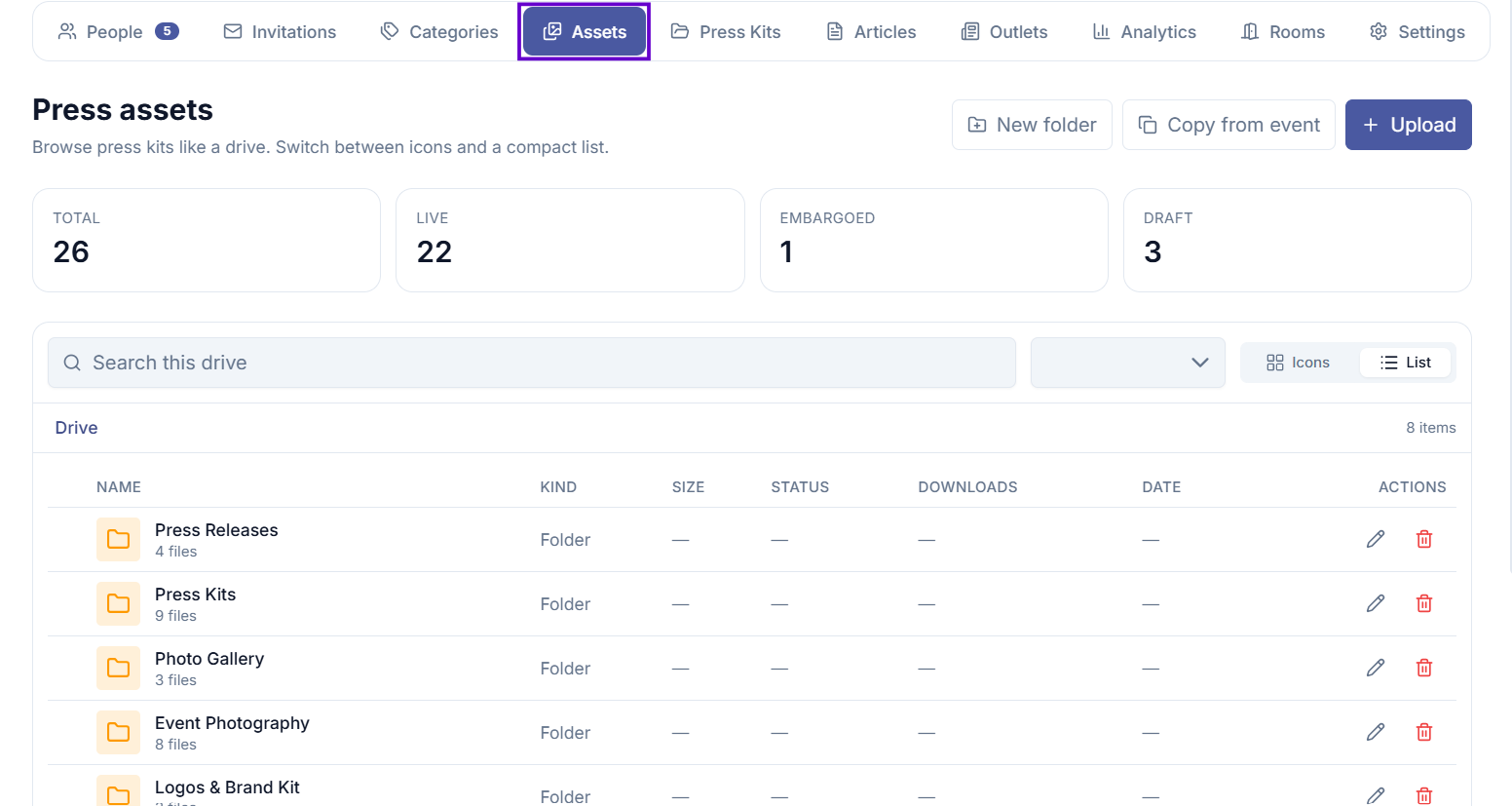
Task: Click the Press Releases folder icon
Action: tap(118, 539)
